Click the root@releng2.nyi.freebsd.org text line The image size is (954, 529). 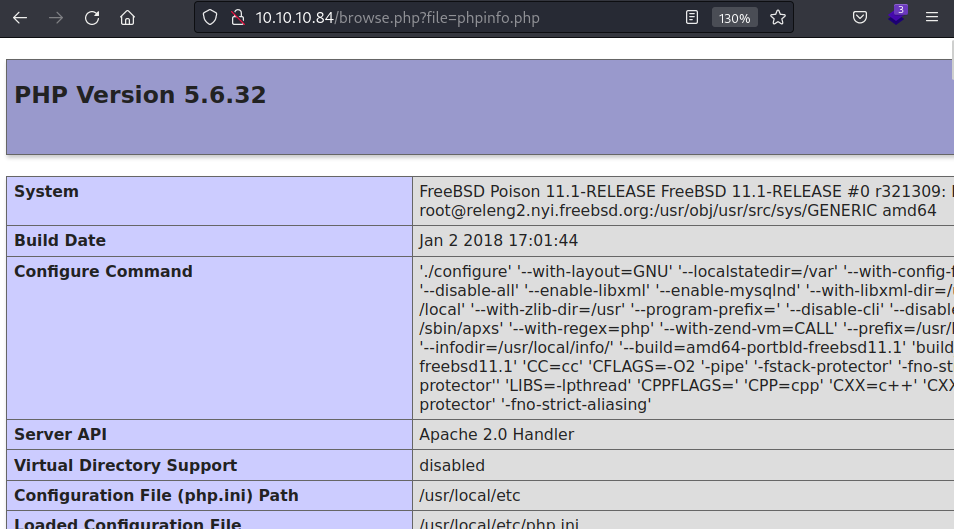click(x=678, y=211)
